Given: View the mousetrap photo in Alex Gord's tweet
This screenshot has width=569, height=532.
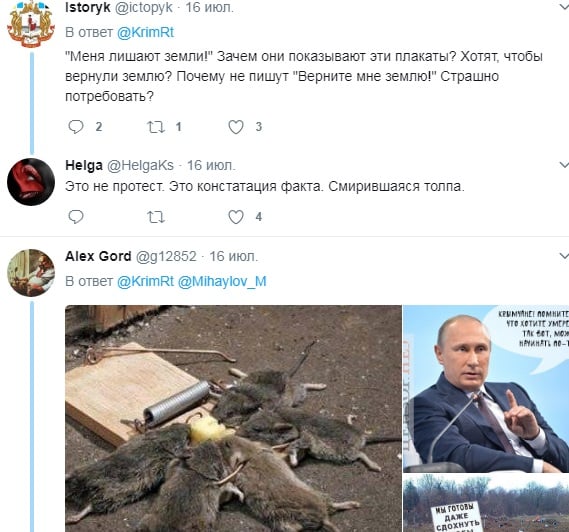Looking at the screenshot, I should pyautogui.click(x=233, y=418).
